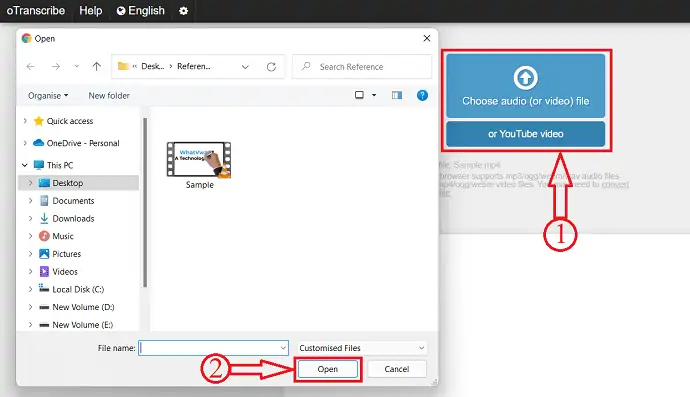Select New Volume (D:)
Viewport: 690px width, 397px height.
pyautogui.click(x=83, y=307)
